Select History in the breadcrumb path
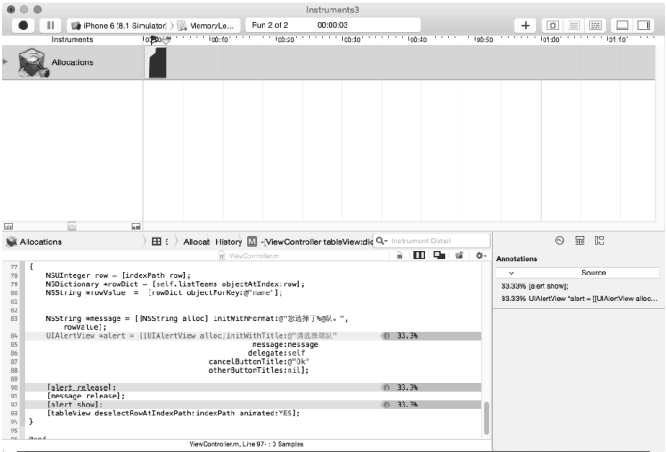 228,242
